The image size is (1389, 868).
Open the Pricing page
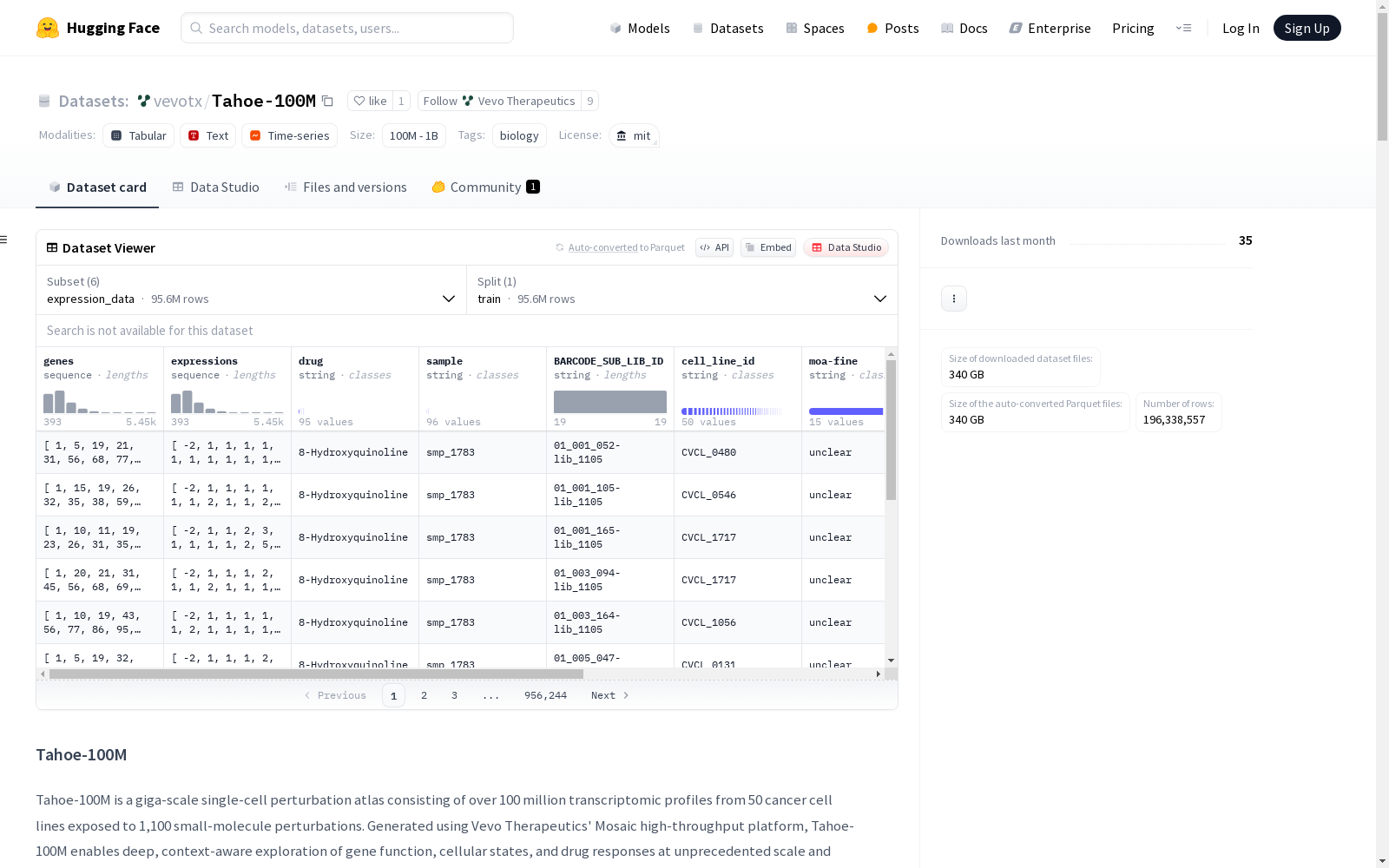click(x=1133, y=28)
